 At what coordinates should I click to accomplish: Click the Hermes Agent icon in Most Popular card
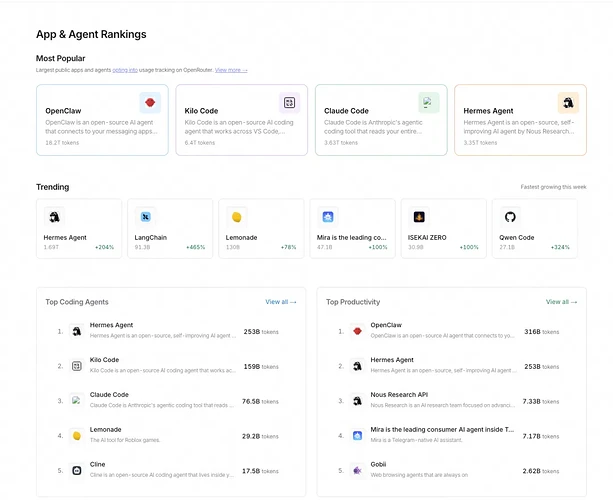(x=568, y=102)
